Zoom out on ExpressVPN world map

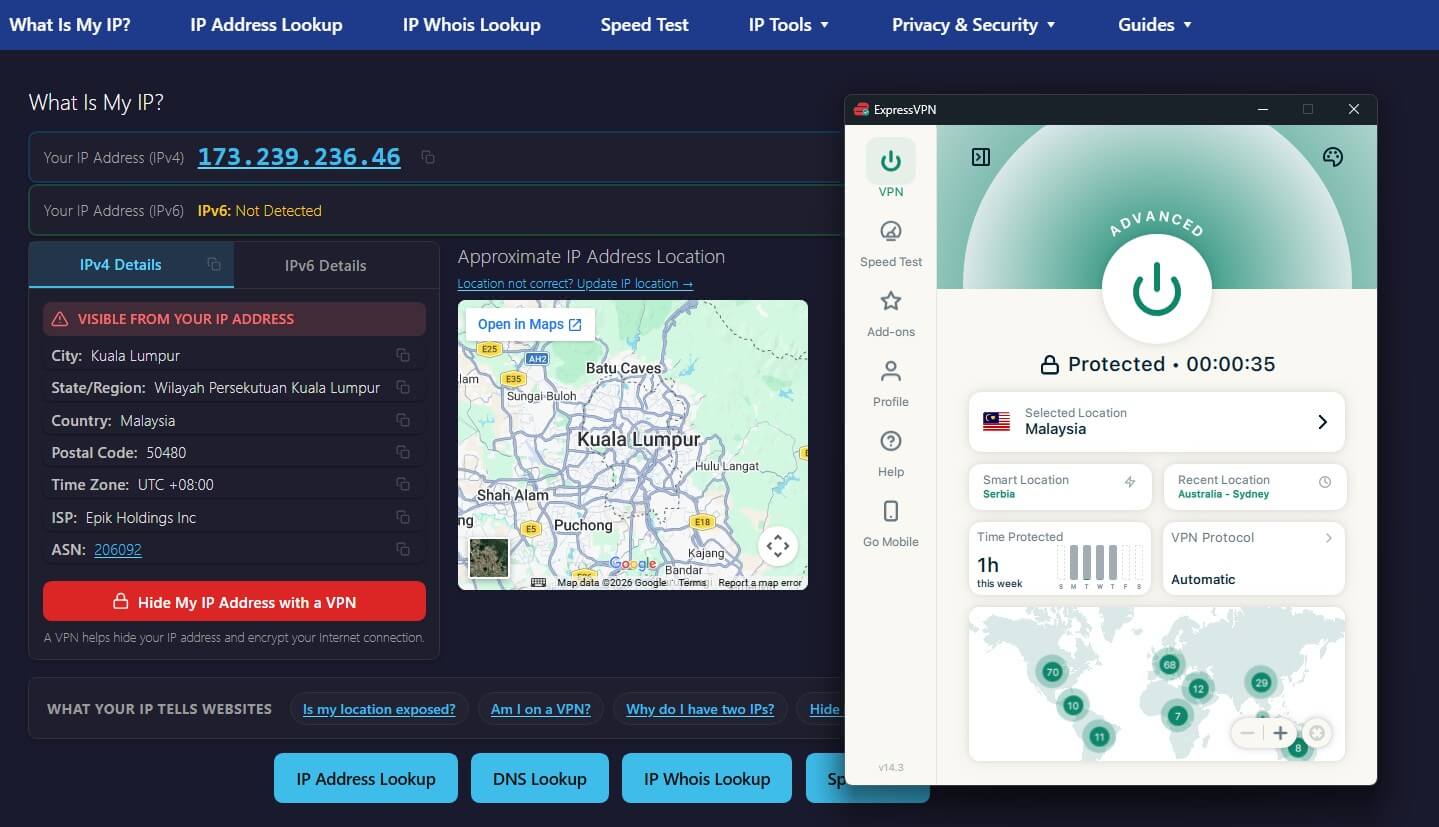click(x=1247, y=733)
